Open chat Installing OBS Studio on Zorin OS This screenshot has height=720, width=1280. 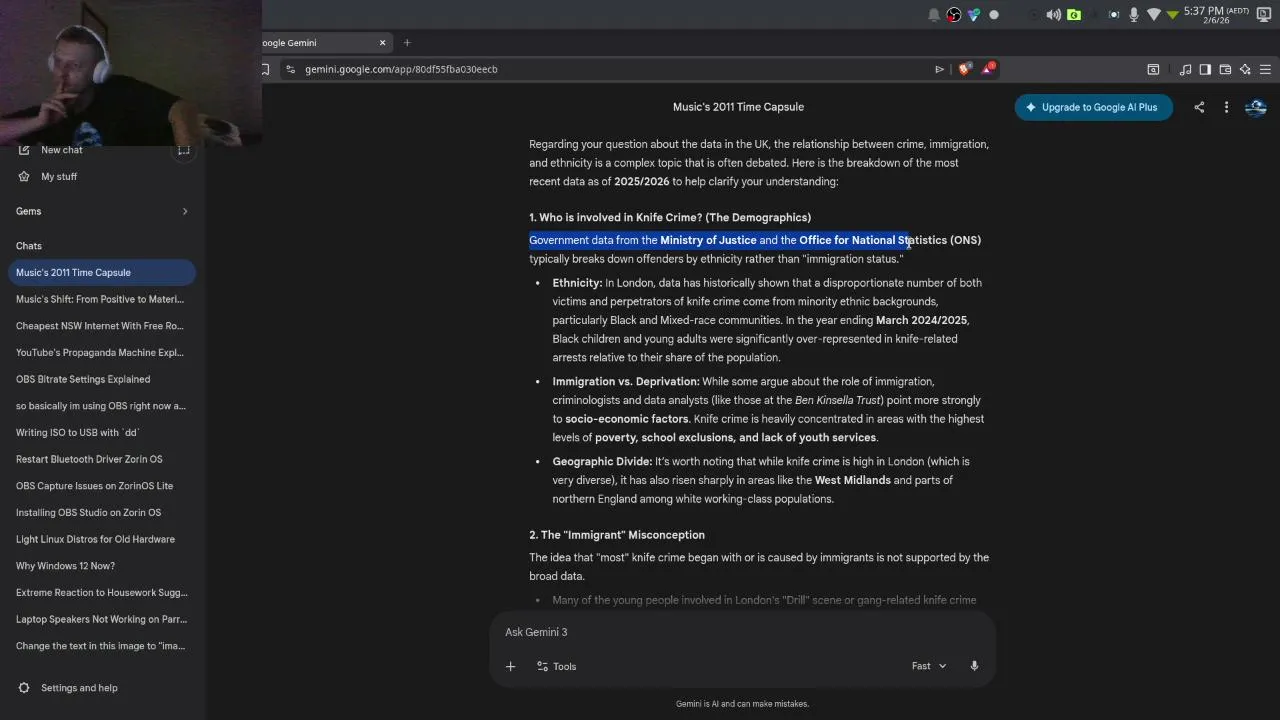[x=101, y=512]
